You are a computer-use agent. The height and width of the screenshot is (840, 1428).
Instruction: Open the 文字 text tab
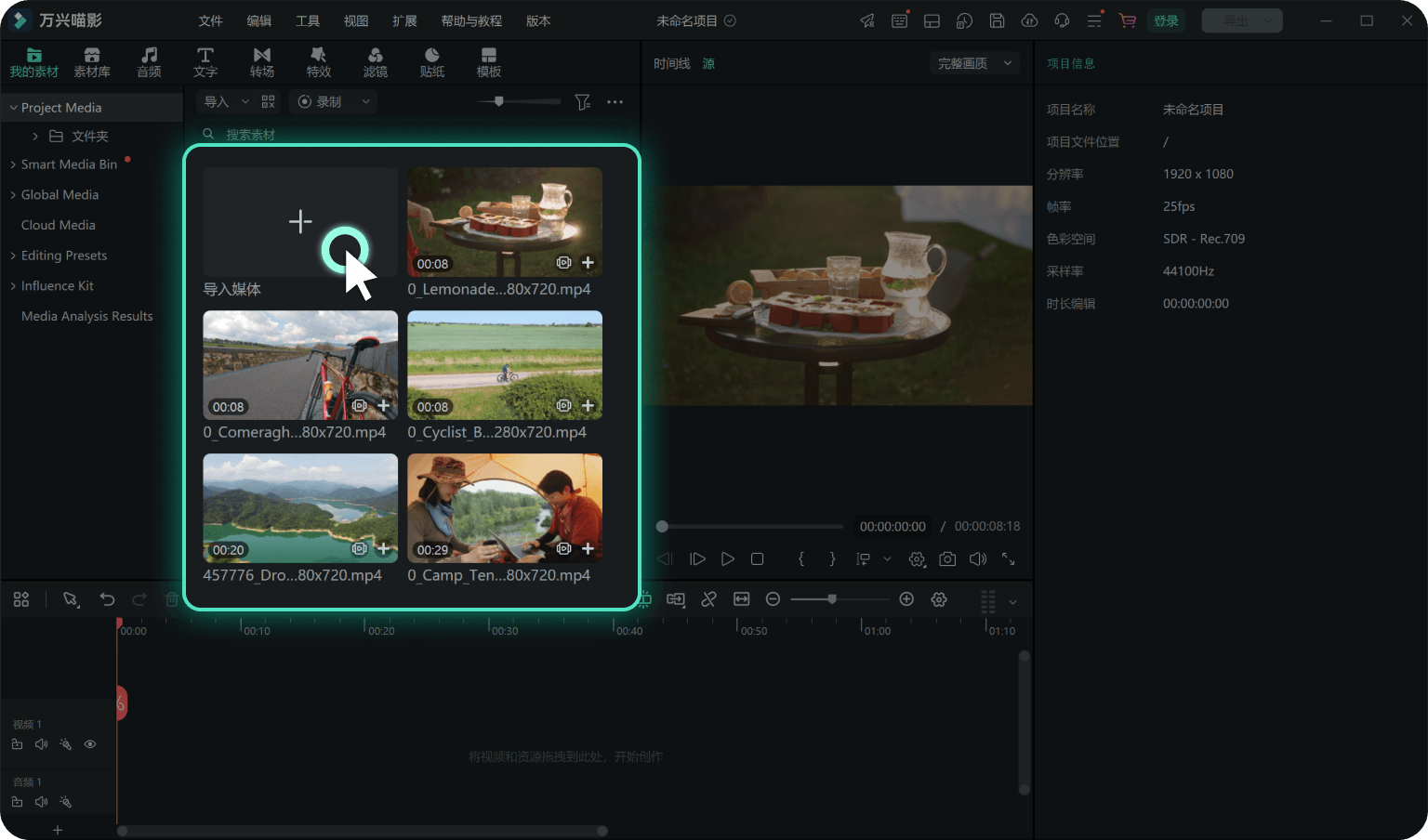205,62
